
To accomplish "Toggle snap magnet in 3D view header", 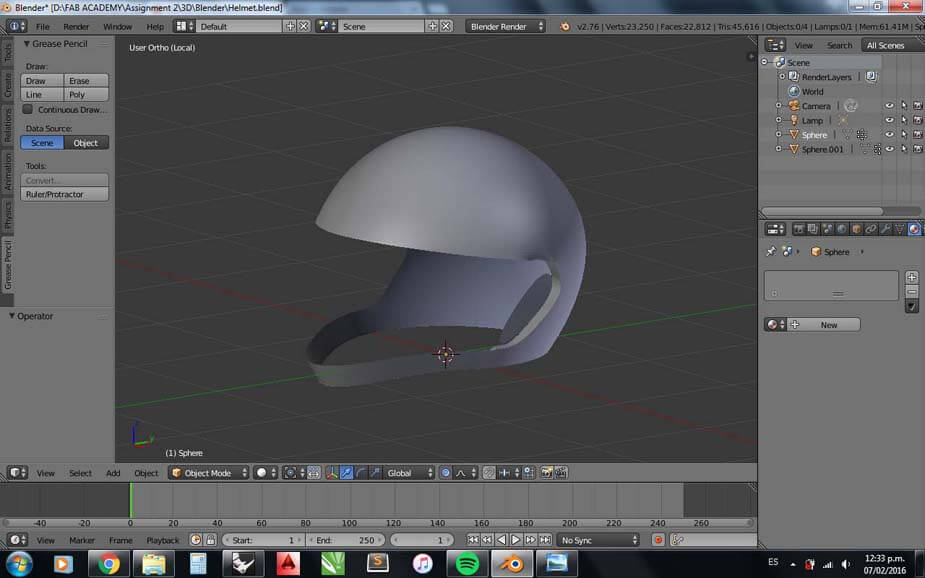I will coord(489,473).
